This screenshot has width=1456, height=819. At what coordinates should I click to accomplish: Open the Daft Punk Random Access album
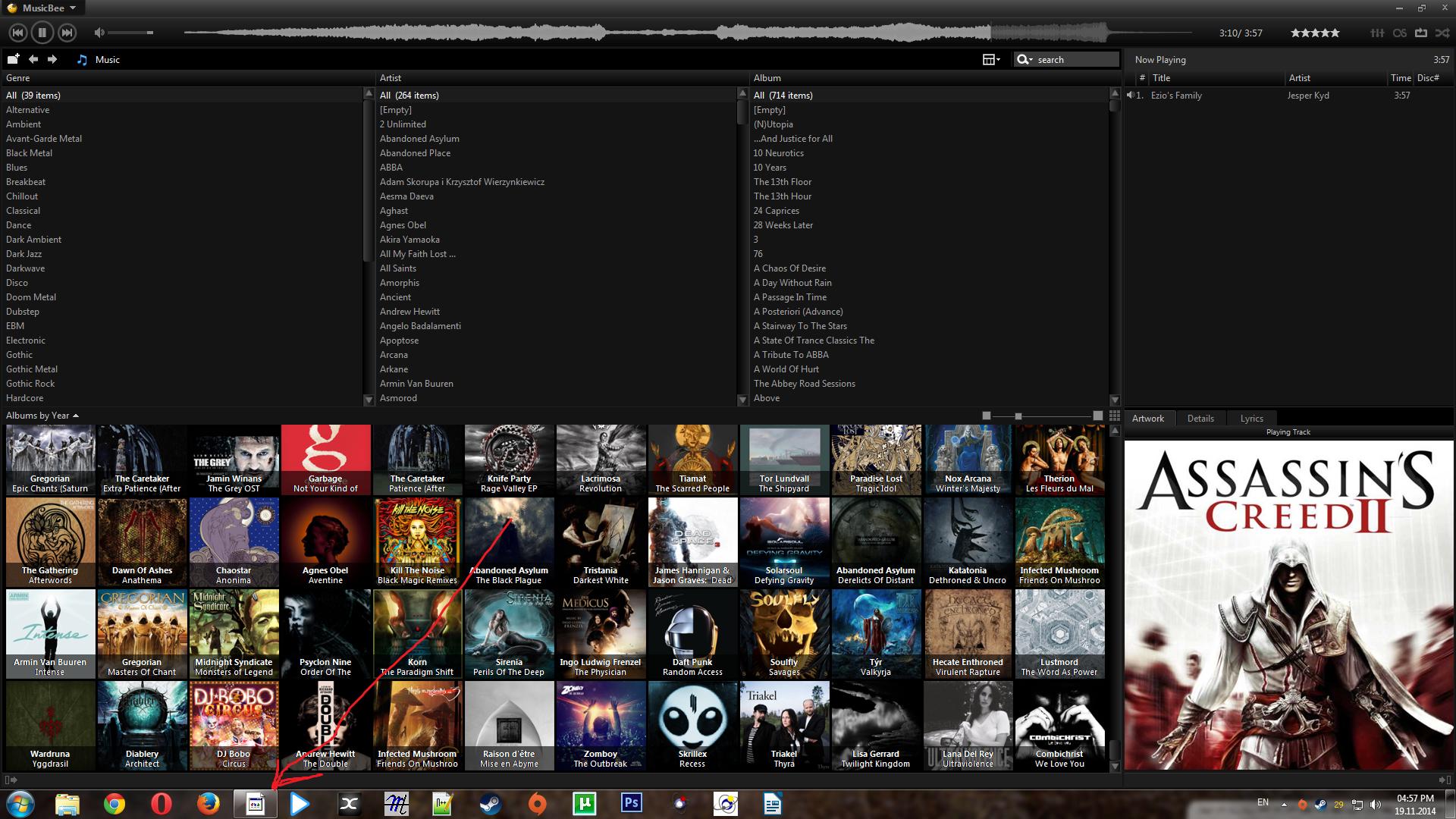tap(692, 634)
